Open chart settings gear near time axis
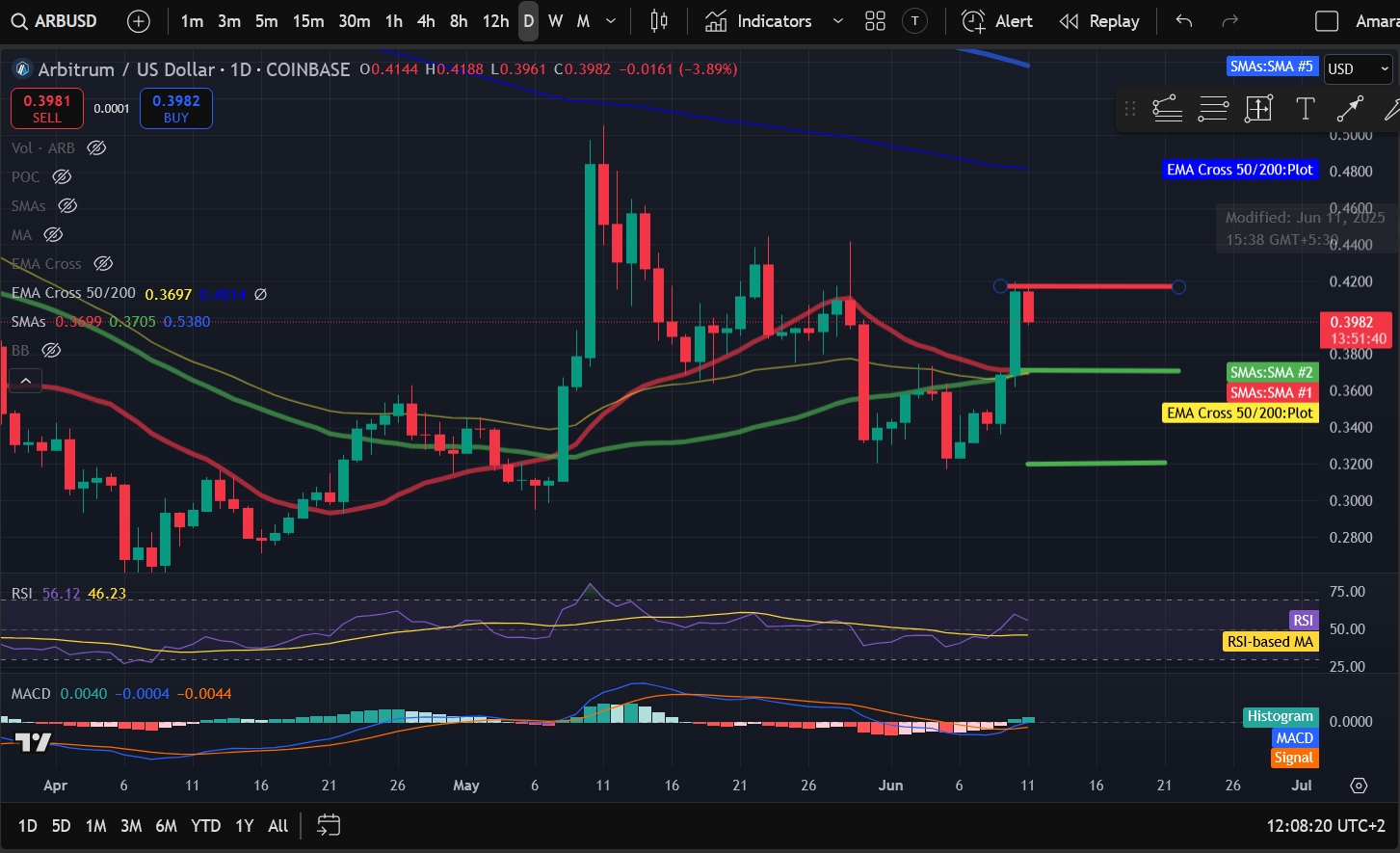This screenshot has width=1400, height=853. coord(1359,786)
